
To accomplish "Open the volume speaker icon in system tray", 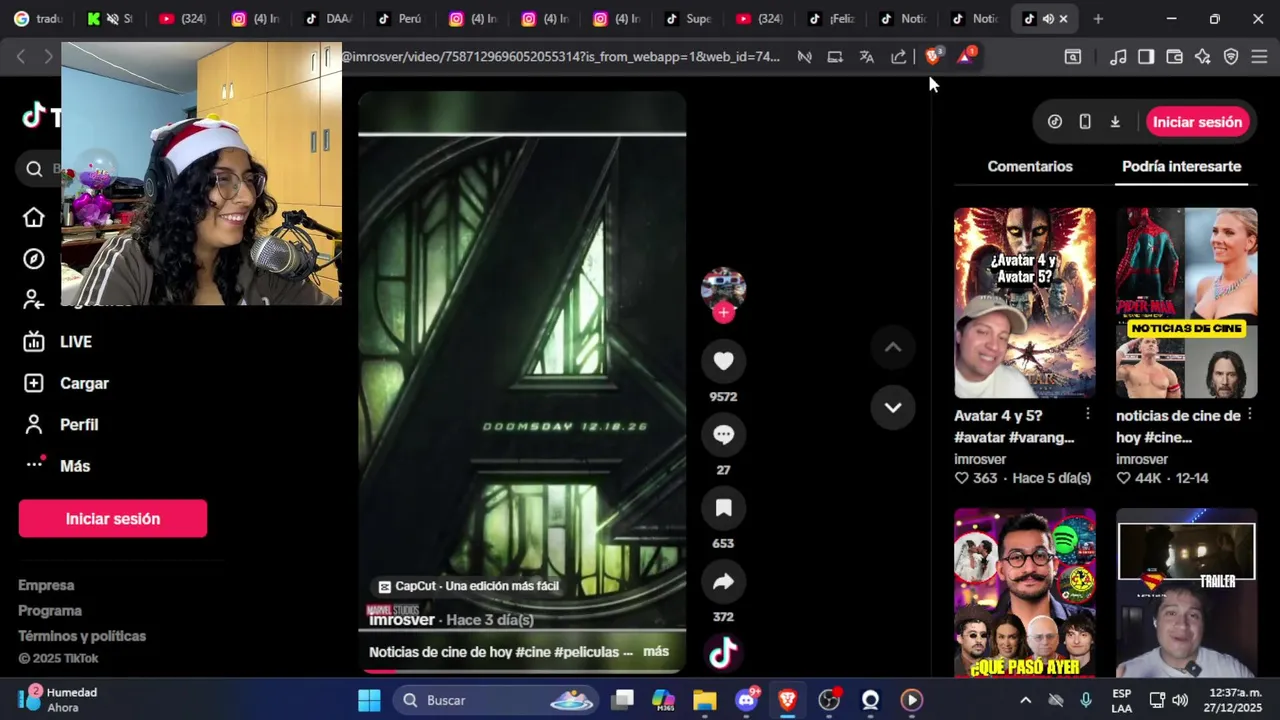I will (1180, 700).
